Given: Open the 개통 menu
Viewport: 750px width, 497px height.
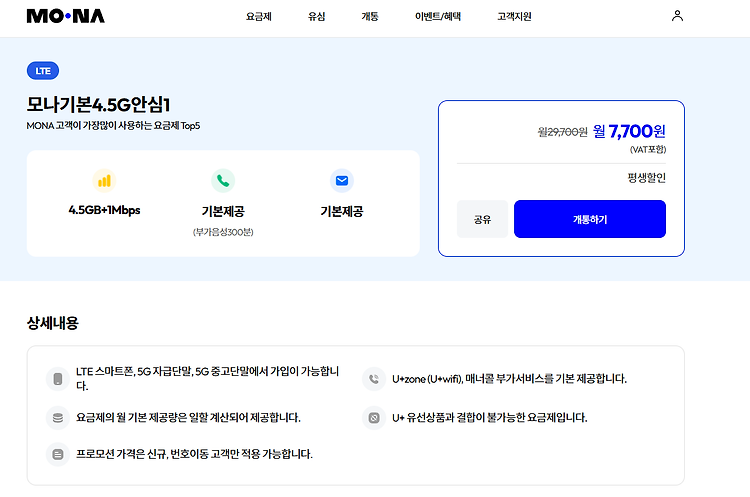Looking at the screenshot, I should 370,16.
